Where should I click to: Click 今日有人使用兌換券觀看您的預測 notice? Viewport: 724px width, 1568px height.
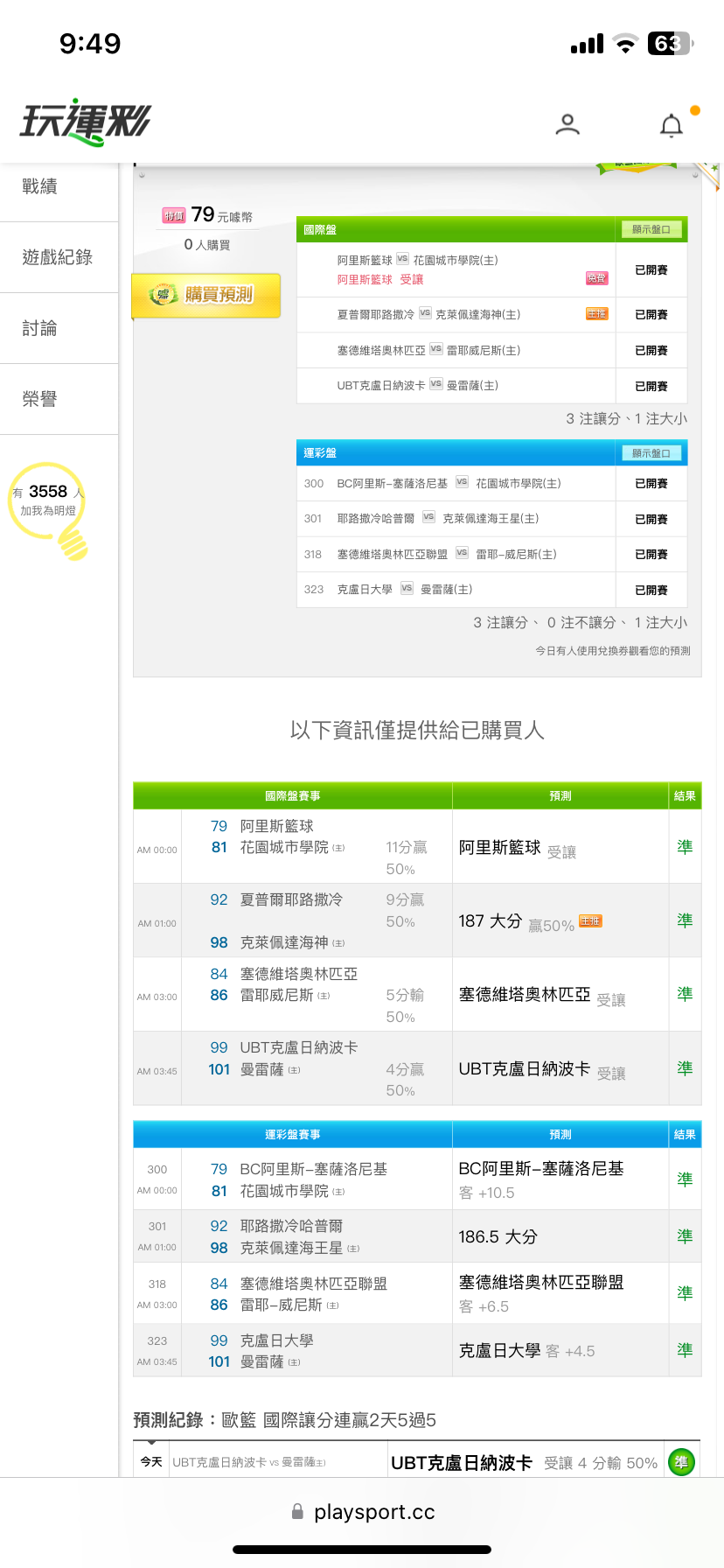coord(613,651)
